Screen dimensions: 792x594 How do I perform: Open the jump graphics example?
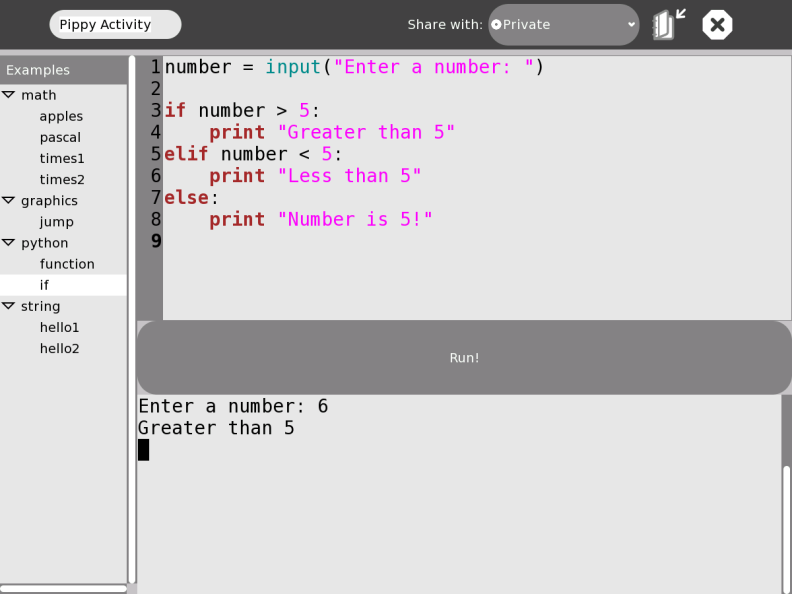(56, 222)
